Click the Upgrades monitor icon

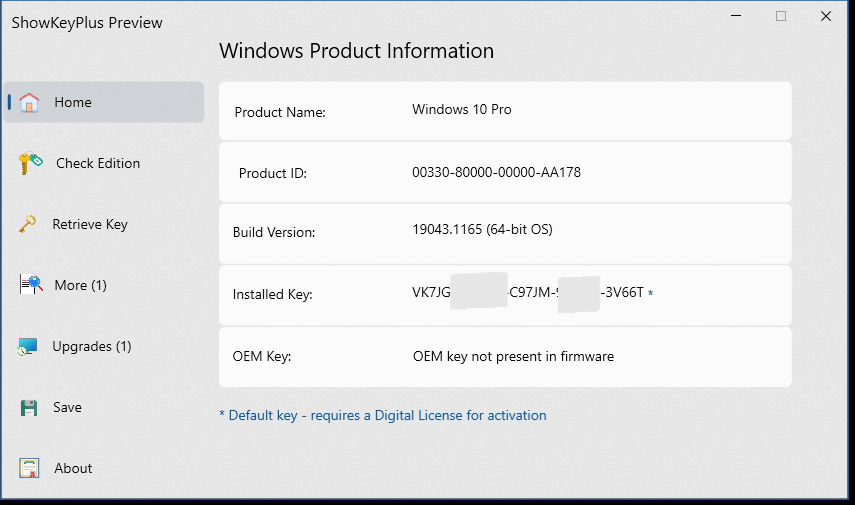coord(27,346)
